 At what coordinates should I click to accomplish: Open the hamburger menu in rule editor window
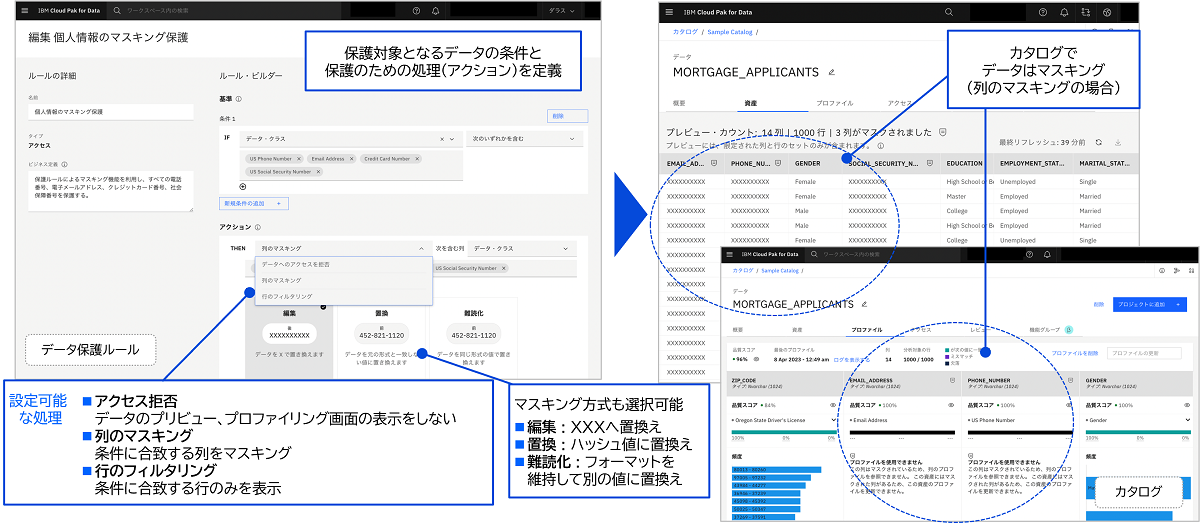[25, 10]
